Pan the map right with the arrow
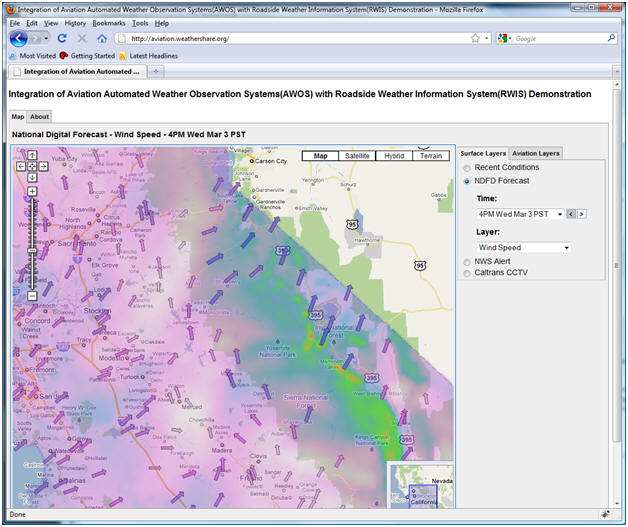The image size is (628, 527). point(43,166)
